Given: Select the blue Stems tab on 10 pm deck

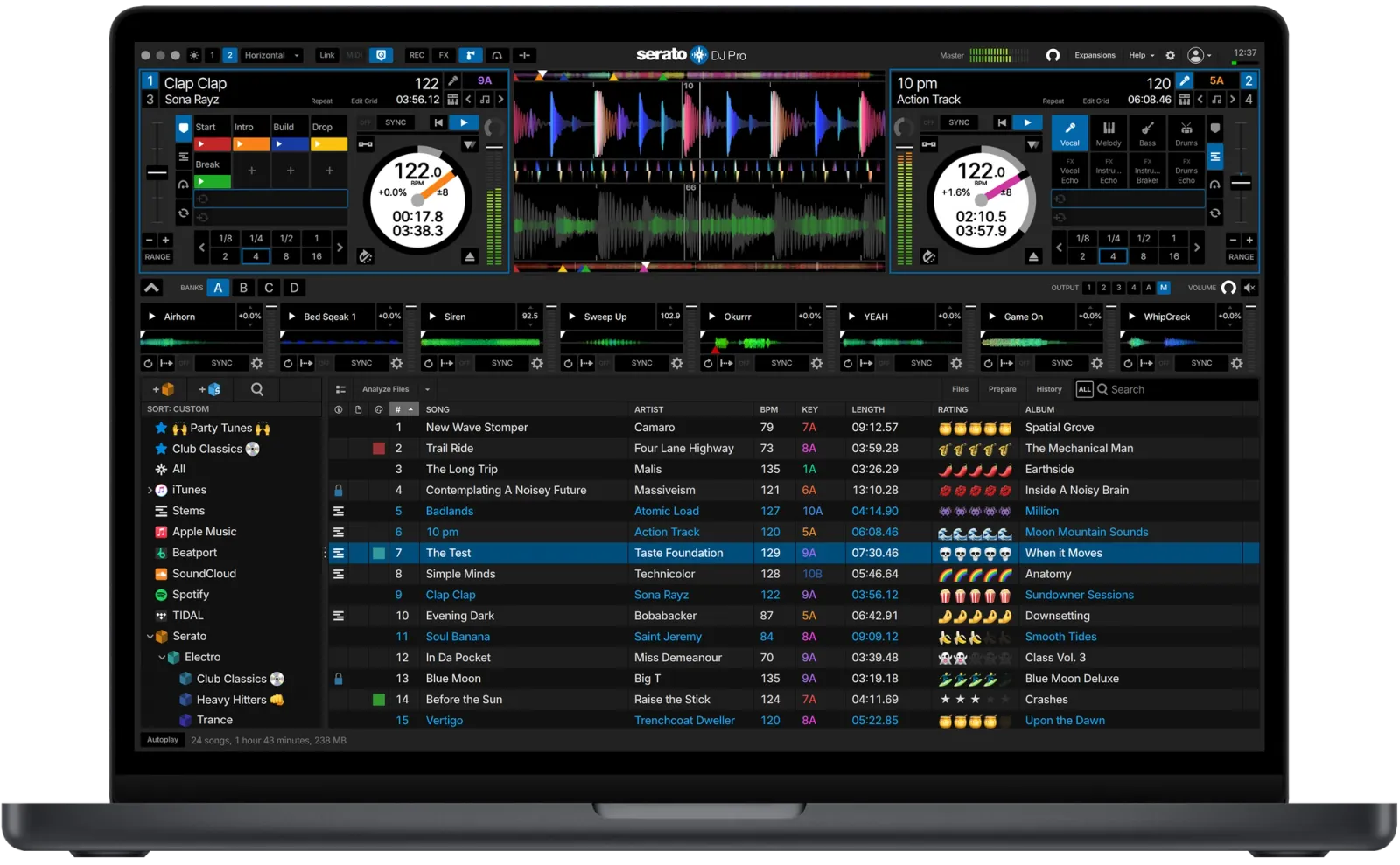Looking at the screenshot, I should point(1215,157).
